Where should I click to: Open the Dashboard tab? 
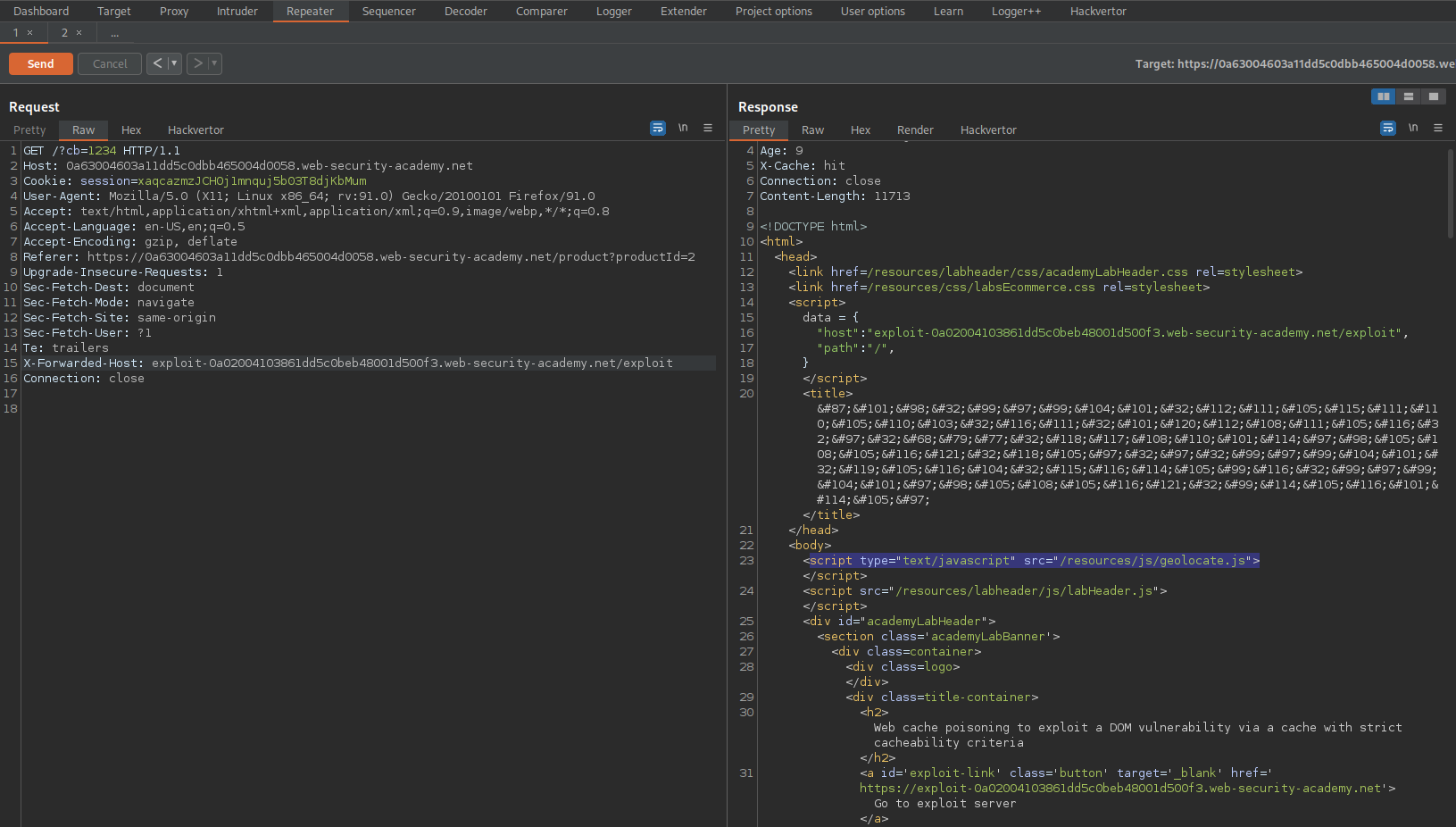click(41, 11)
